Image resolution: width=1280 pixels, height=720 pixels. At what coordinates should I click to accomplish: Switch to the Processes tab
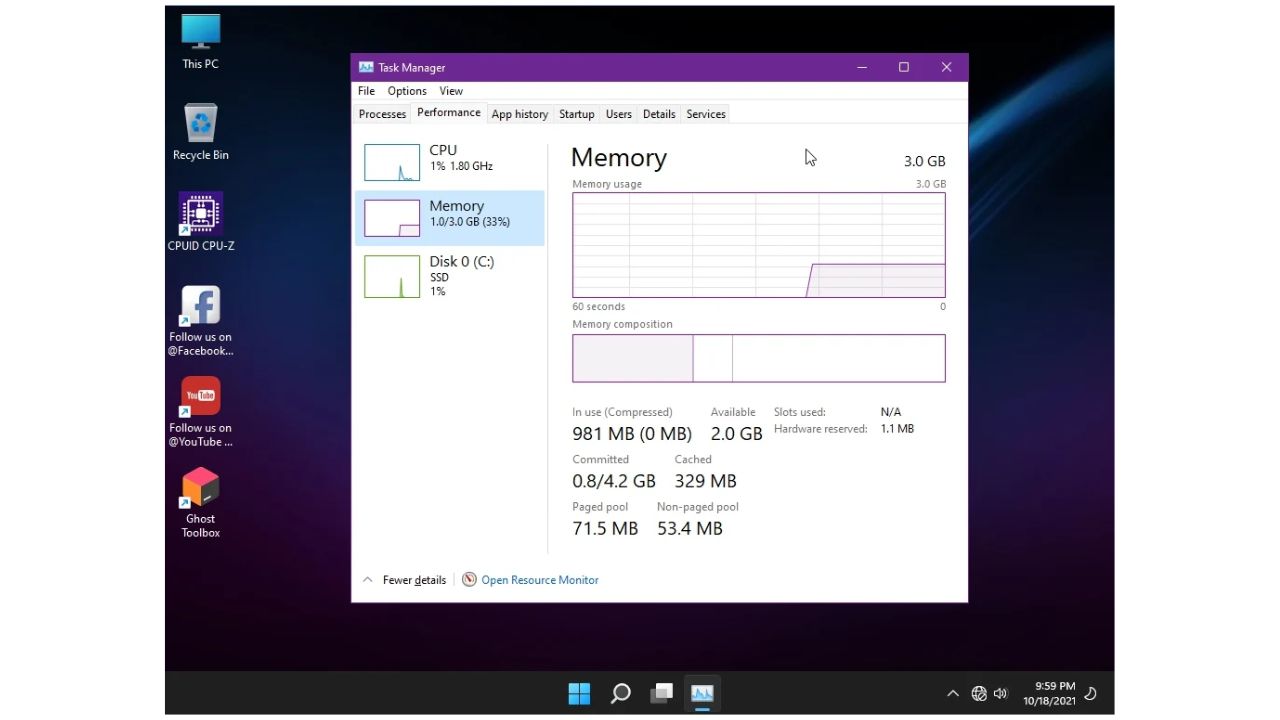tap(381, 113)
